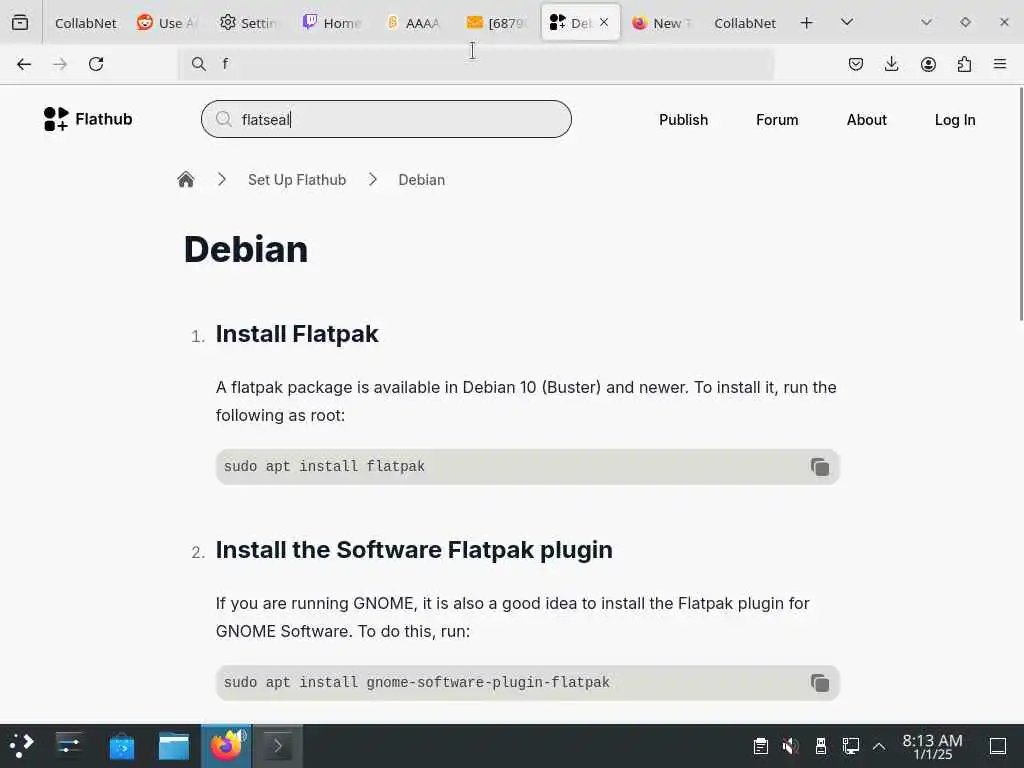Copy the gnome-software-plugin-flatpak command
1024x768 pixels.
click(x=820, y=683)
